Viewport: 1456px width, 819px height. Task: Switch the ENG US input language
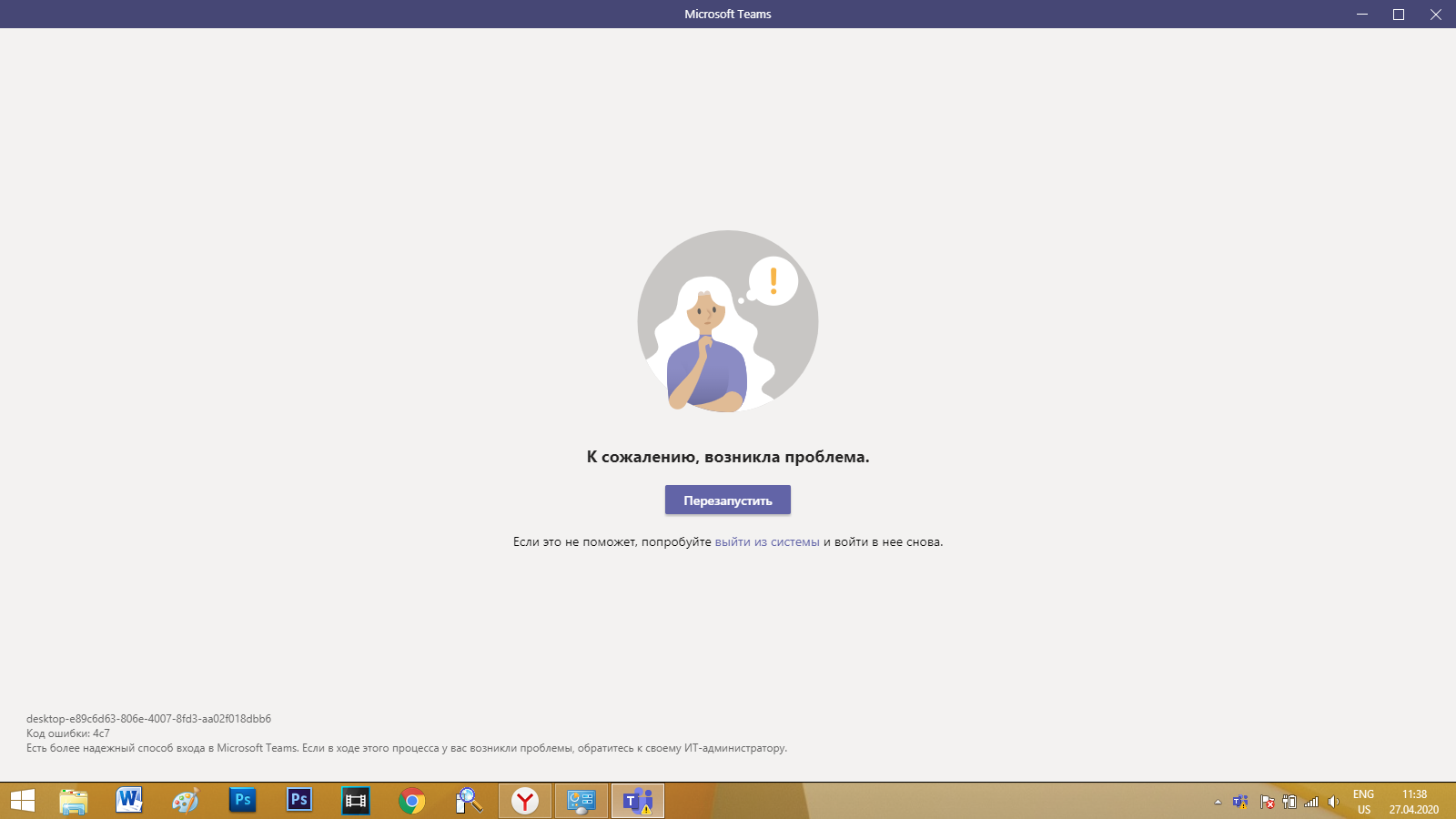point(1363,802)
